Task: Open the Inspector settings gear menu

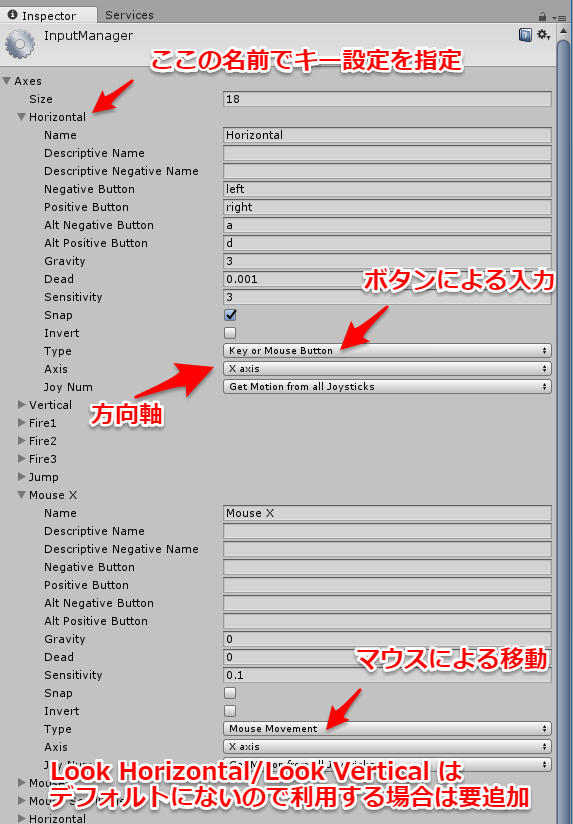Action: pos(544,35)
